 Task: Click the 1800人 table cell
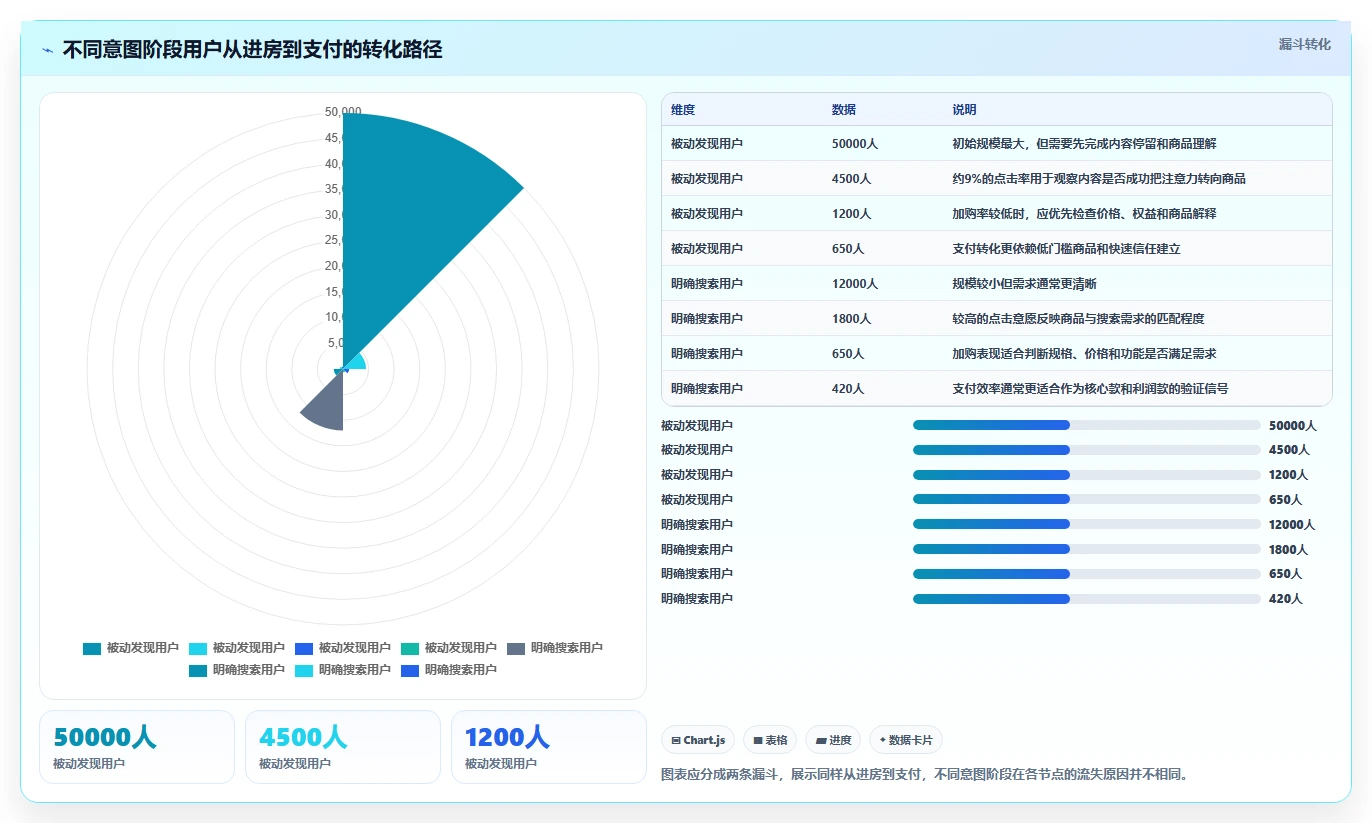click(851, 319)
